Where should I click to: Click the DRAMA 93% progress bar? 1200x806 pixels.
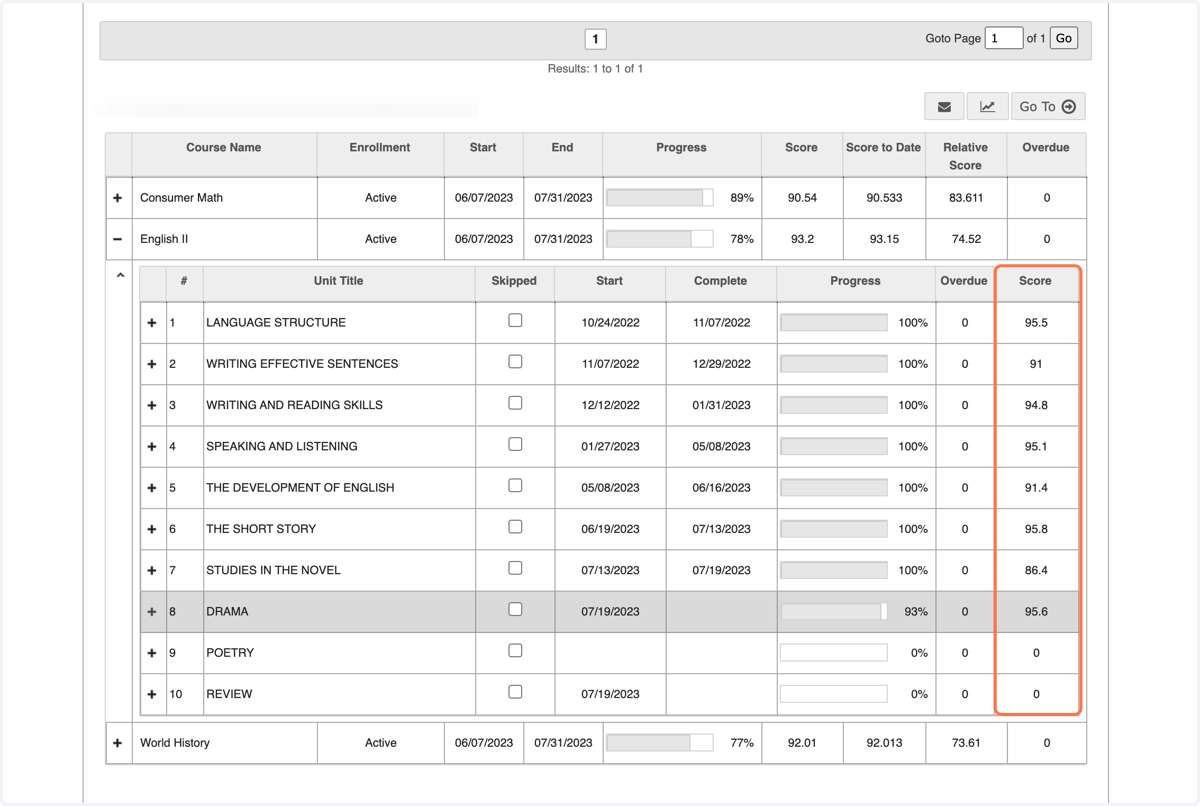pos(834,611)
